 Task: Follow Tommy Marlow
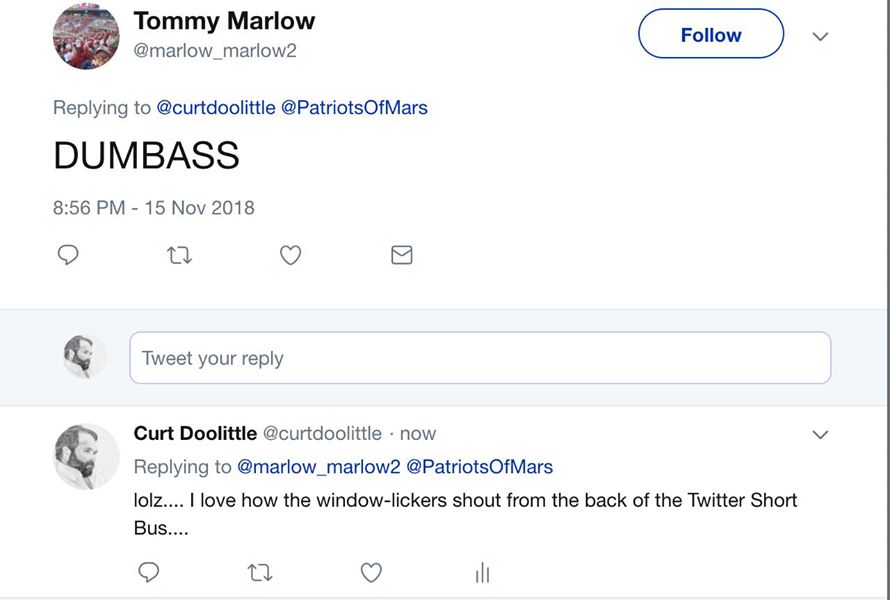[711, 35]
